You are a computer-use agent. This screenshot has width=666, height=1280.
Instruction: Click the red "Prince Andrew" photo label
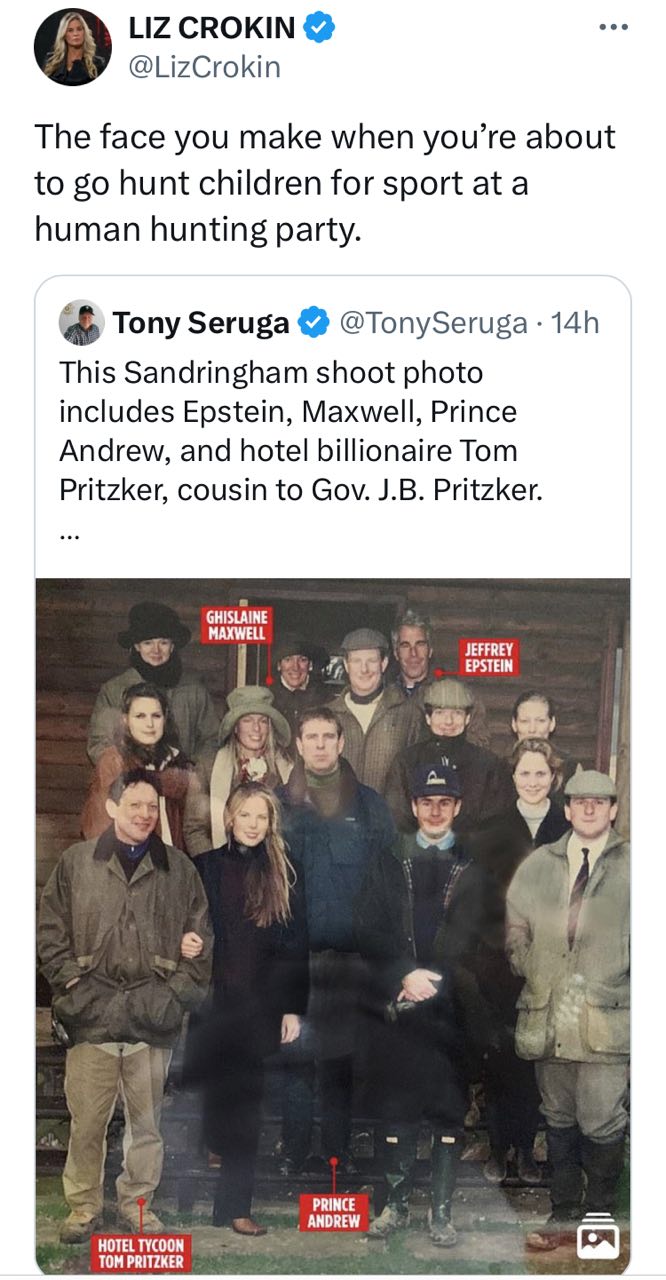[x=333, y=1213]
